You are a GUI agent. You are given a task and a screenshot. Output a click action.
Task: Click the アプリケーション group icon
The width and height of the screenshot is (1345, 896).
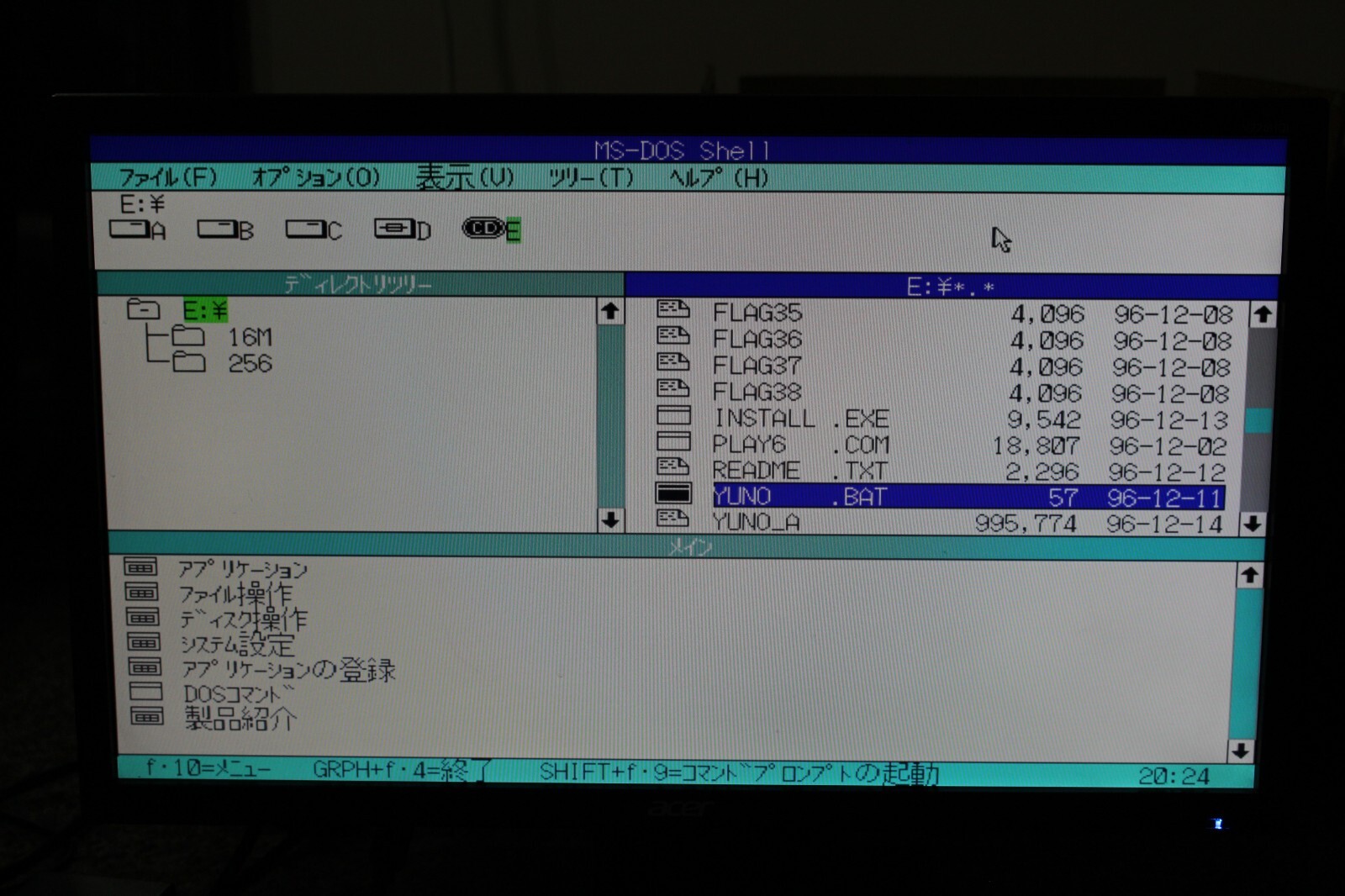pos(141,567)
